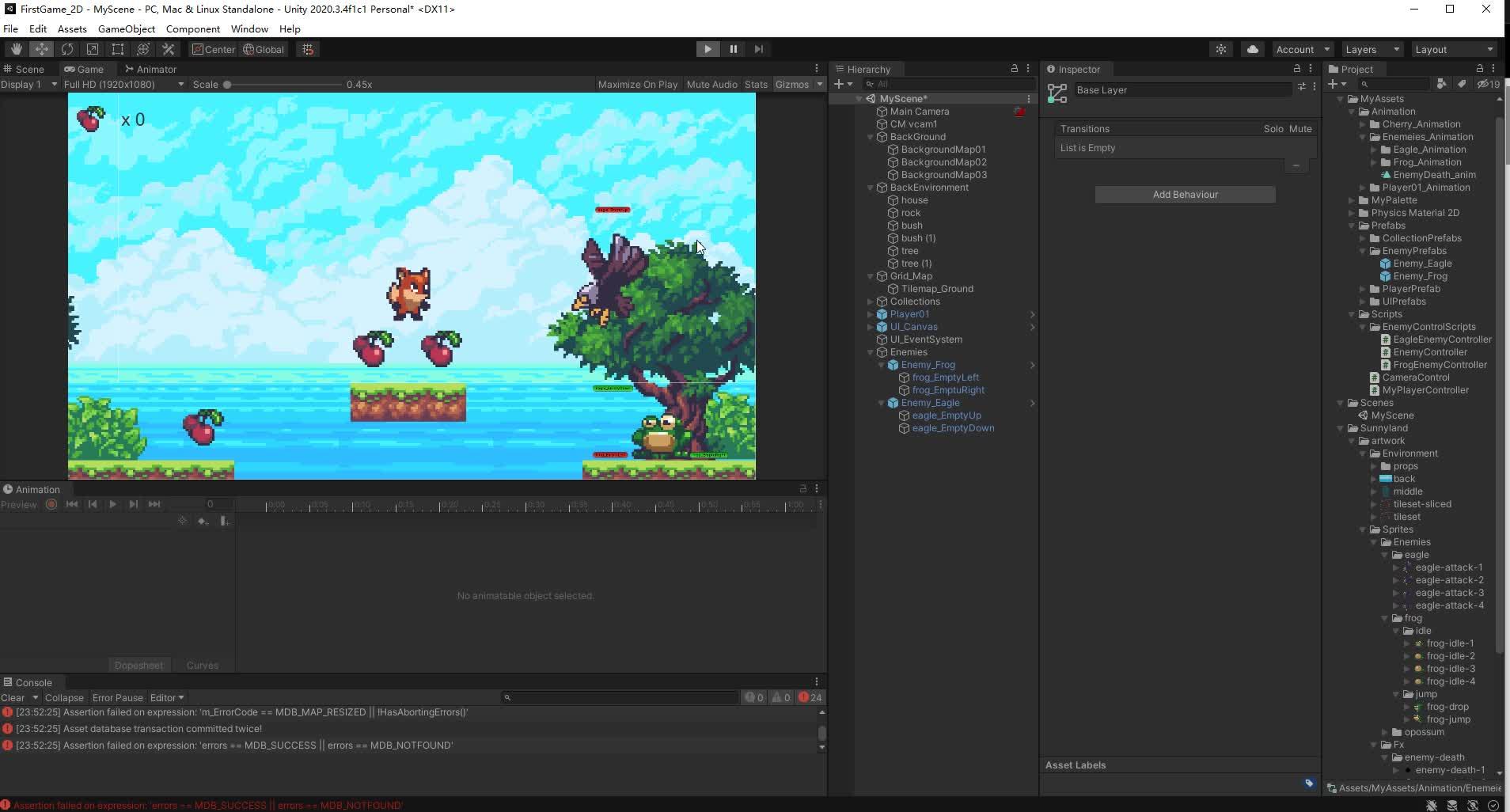Image resolution: width=1510 pixels, height=812 pixels.
Task: Open the Editor dropdown in Console
Action: tap(167, 697)
